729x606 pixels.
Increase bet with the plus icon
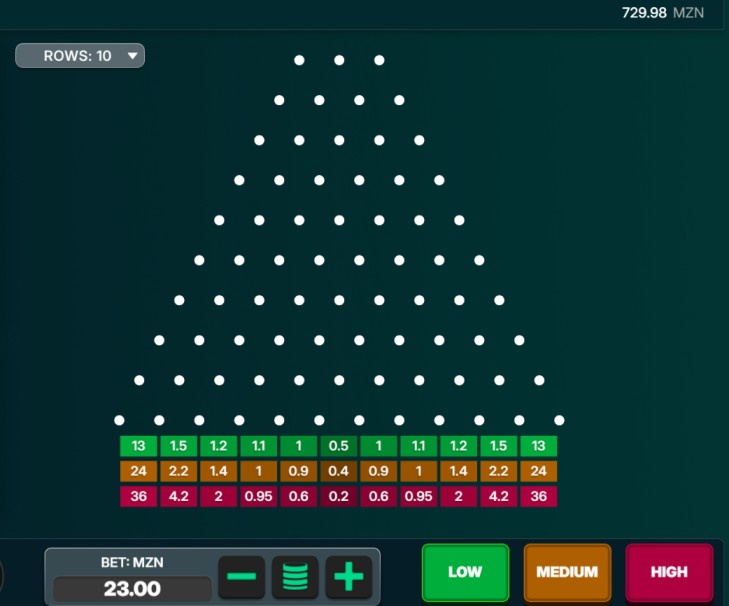click(x=349, y=577)
